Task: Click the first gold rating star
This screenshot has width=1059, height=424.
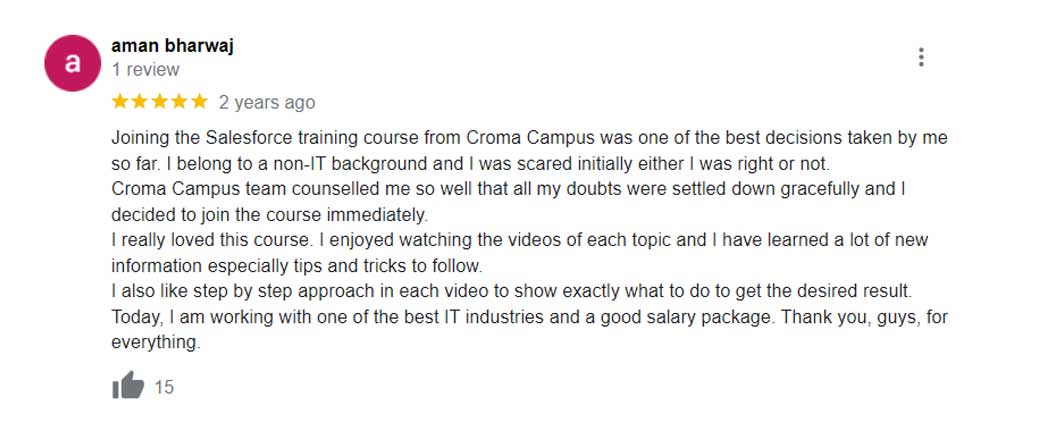Action: click(120, 101)
